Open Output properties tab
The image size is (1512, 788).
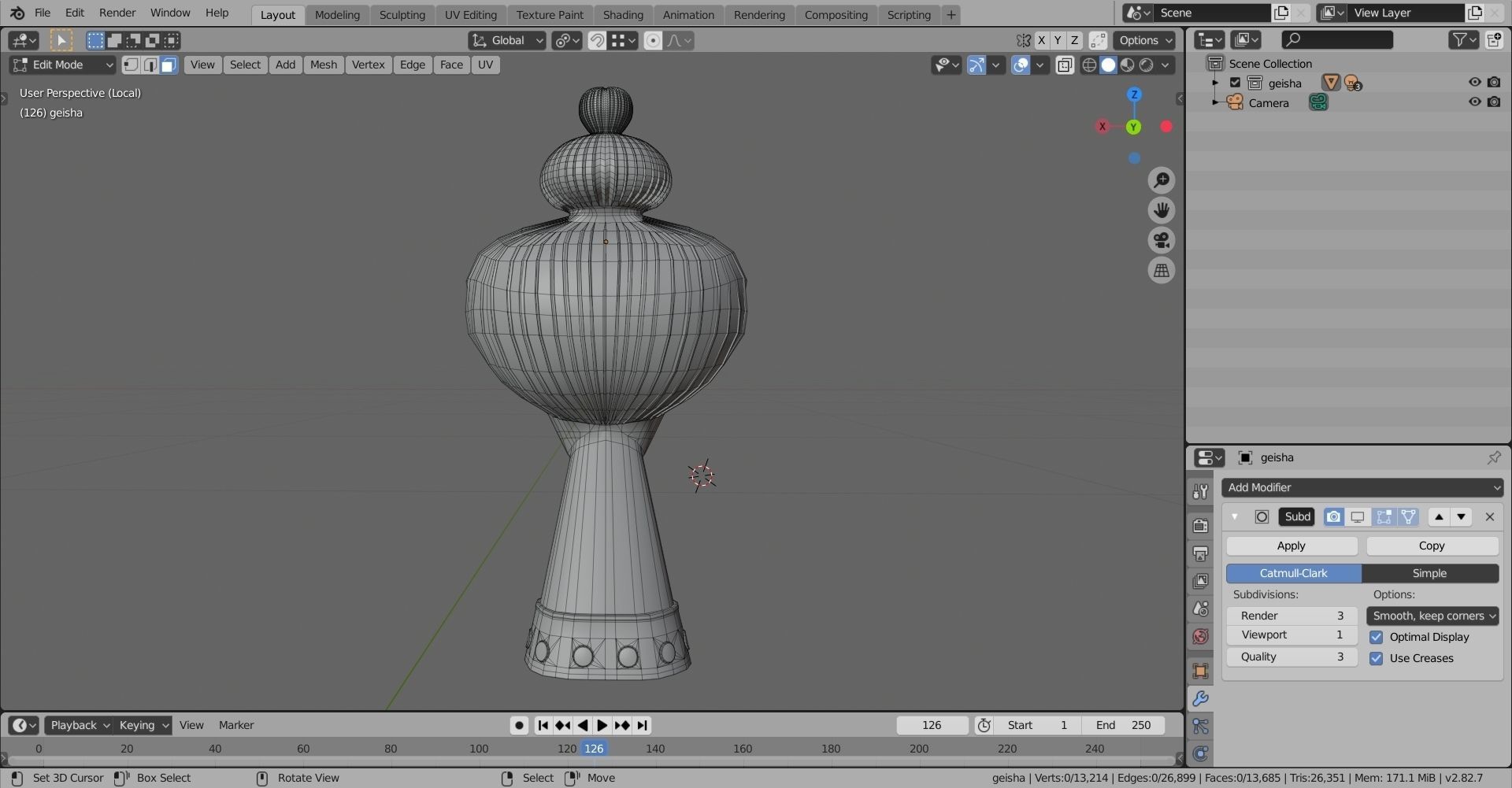(1200, 553)
